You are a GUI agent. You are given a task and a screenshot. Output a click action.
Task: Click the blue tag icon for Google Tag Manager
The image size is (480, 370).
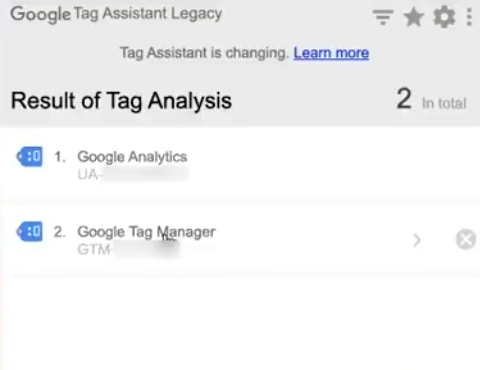point(30,231)
